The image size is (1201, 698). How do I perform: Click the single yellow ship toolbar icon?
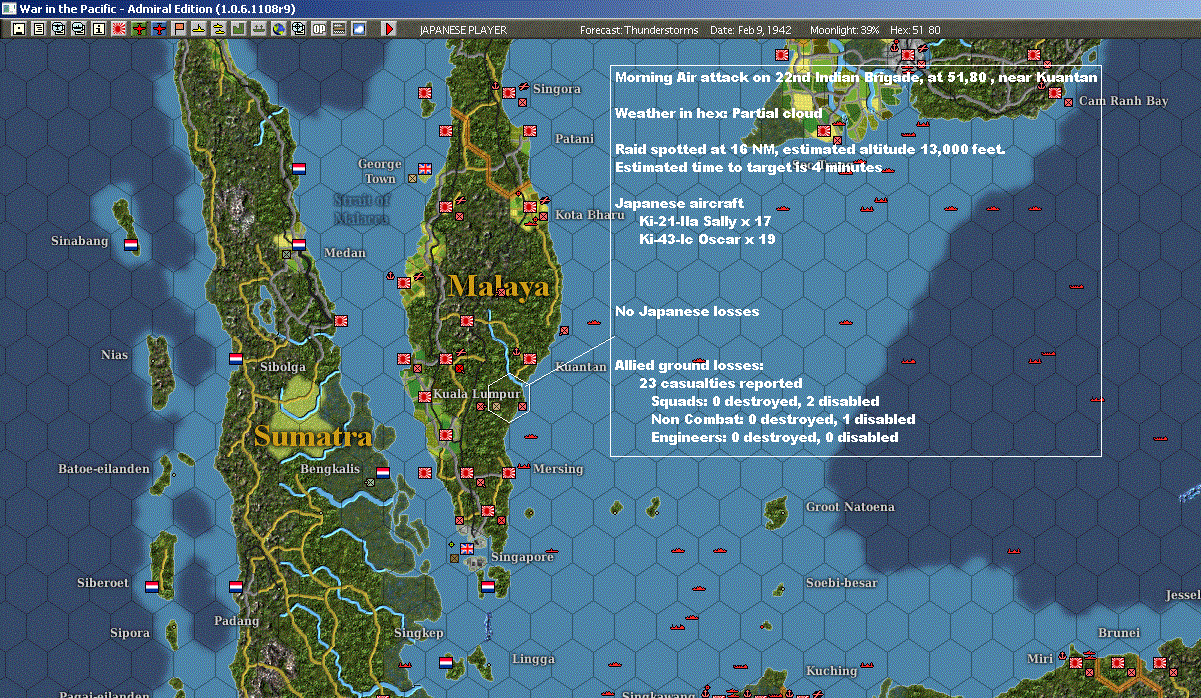click(199, 29)
